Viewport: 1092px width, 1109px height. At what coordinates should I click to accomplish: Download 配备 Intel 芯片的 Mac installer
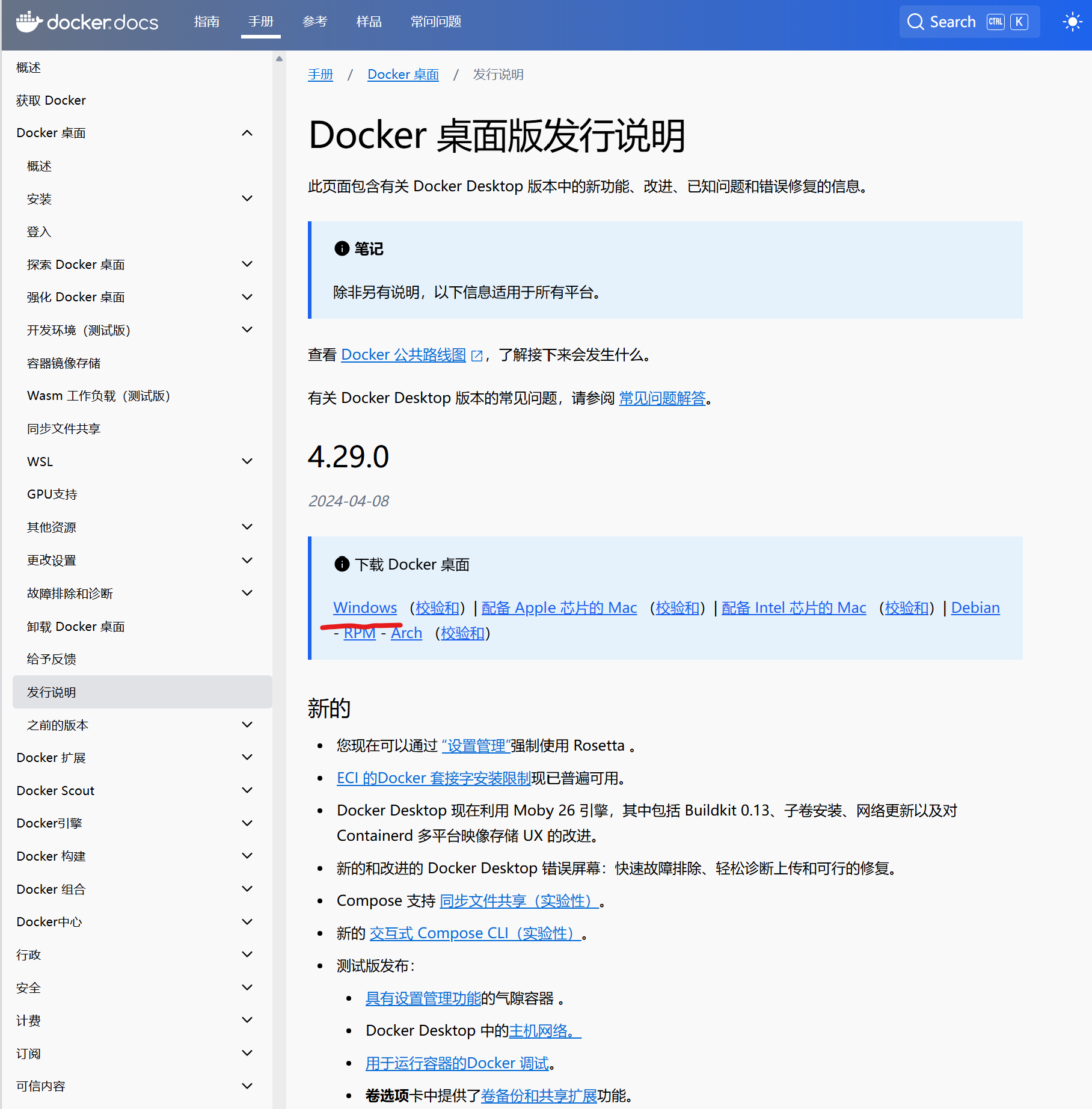coord(794,608)
